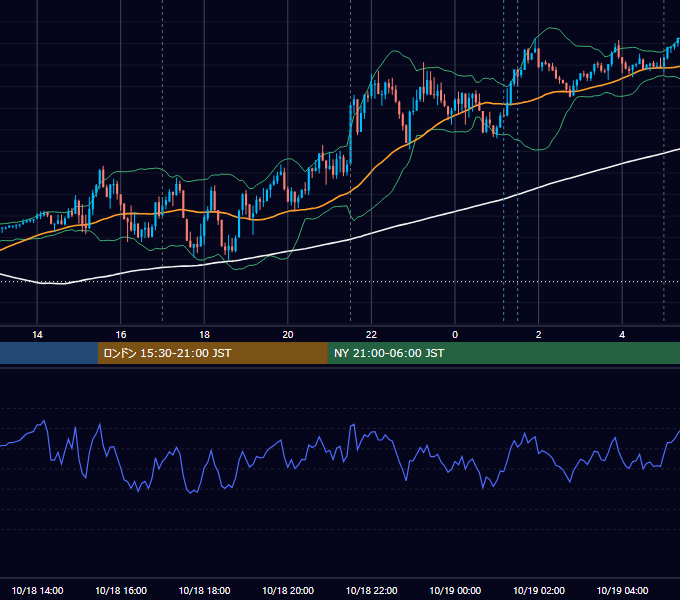The image size is (680, 600).
Task: Click the hour label 16 on time axis
Action: [x=121, y=335]
